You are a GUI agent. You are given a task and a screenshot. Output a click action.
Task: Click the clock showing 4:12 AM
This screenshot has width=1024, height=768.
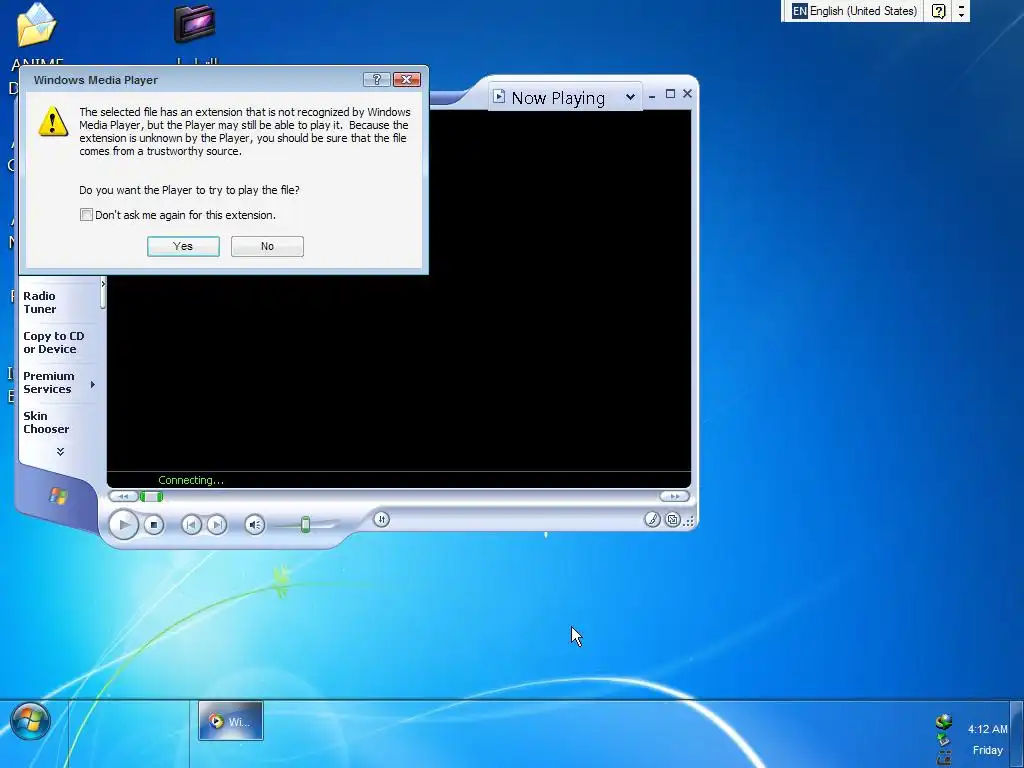click(987, 729)
